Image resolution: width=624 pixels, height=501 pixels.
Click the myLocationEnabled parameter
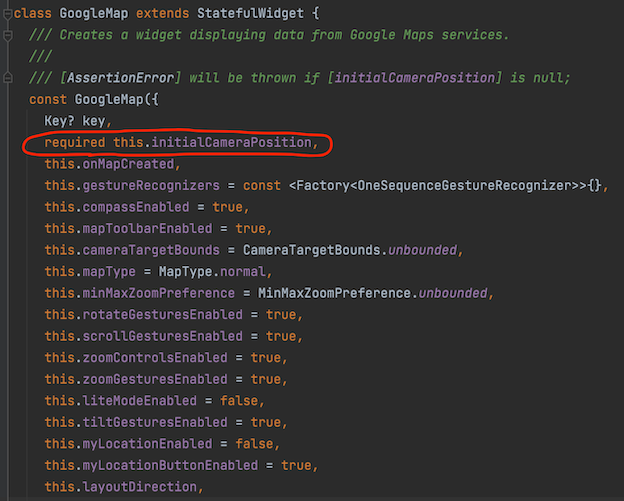[x=162, y=444]
